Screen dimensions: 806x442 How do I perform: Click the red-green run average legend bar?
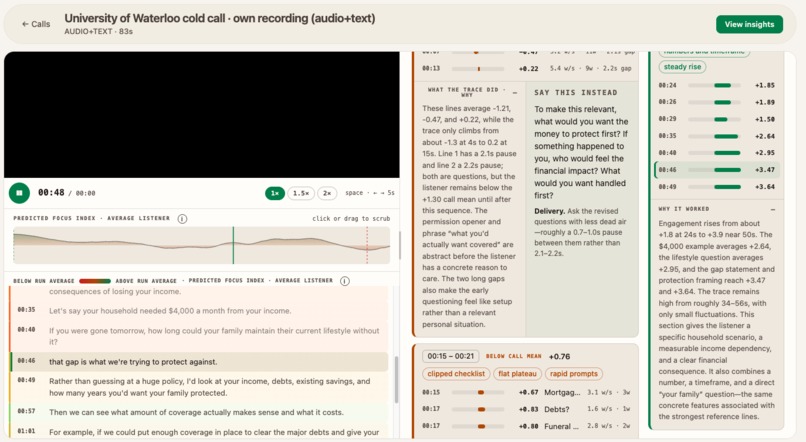point(95,281)
